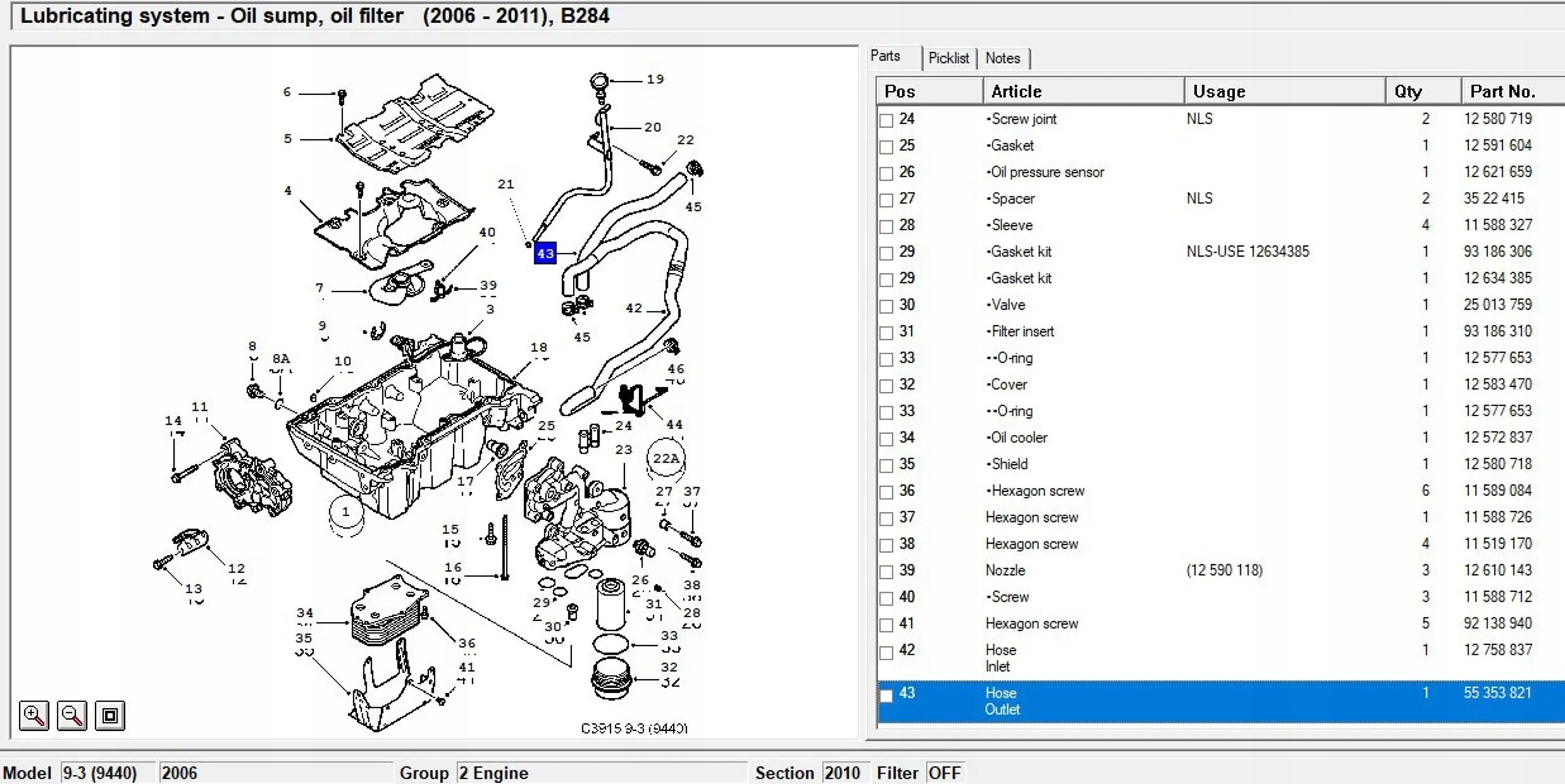
Task: Select callout number 34 for oil cooler
Action: 304,613
